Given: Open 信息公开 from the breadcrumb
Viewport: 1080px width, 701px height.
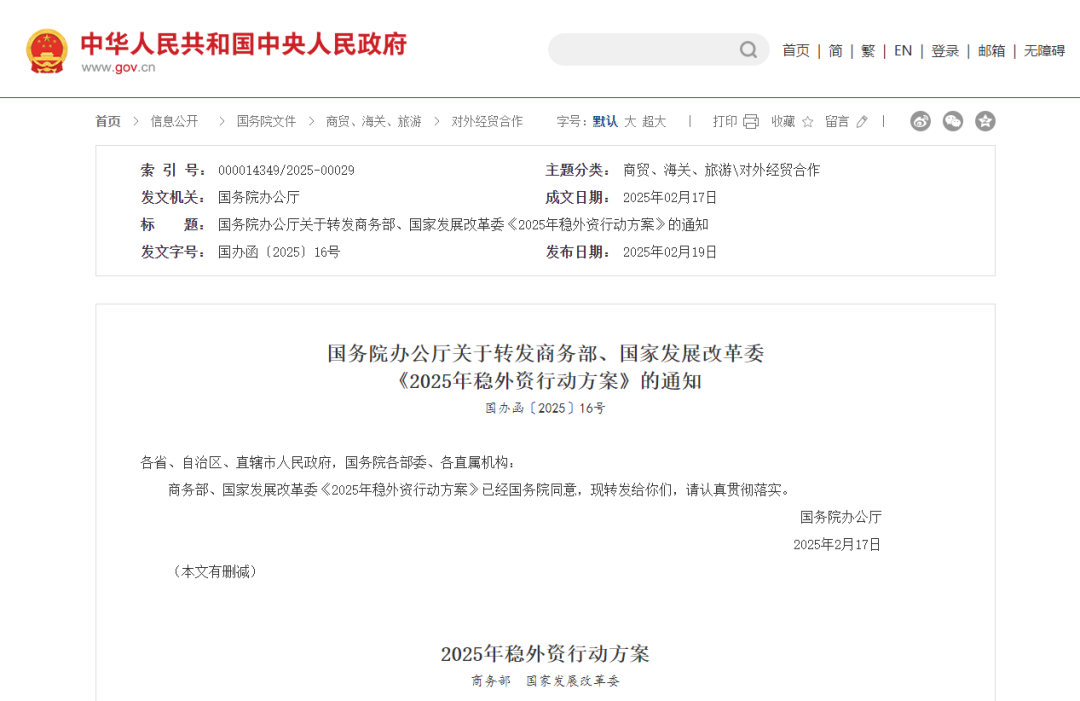Looking at the screenshot, I should (x=173, y=121).
